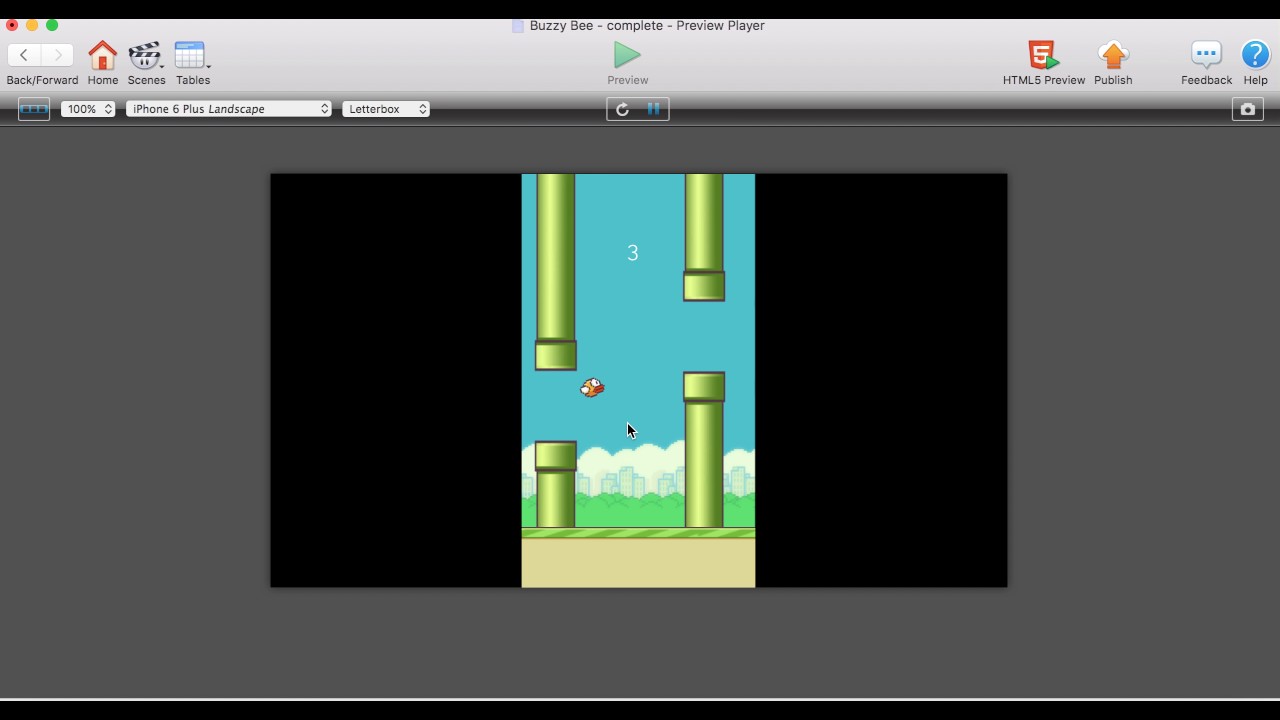Click the score number 3
This screenshot has height=720, width=1280.
point(632,253)
